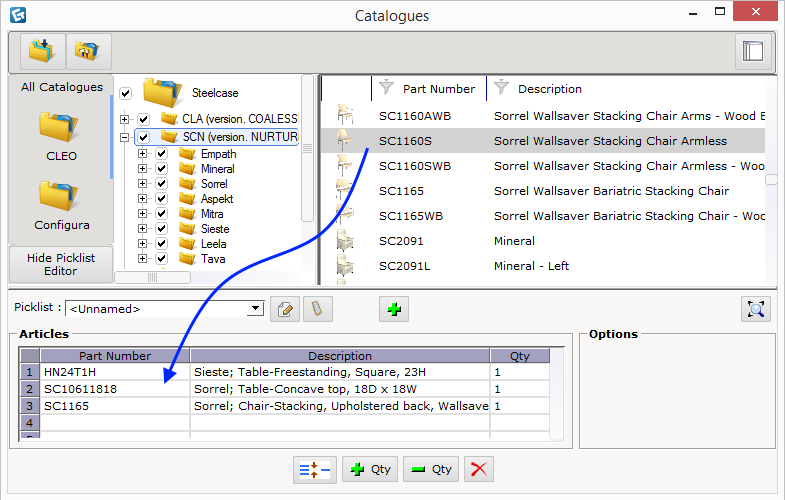Select article row HN24T1H
785x500 pixels.
[284, 372]
